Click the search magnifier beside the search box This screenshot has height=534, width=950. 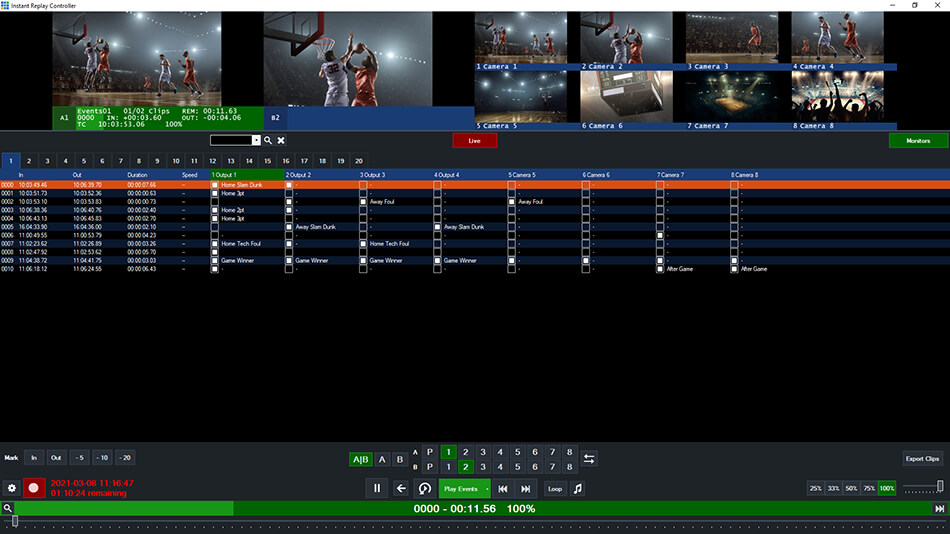268,141
